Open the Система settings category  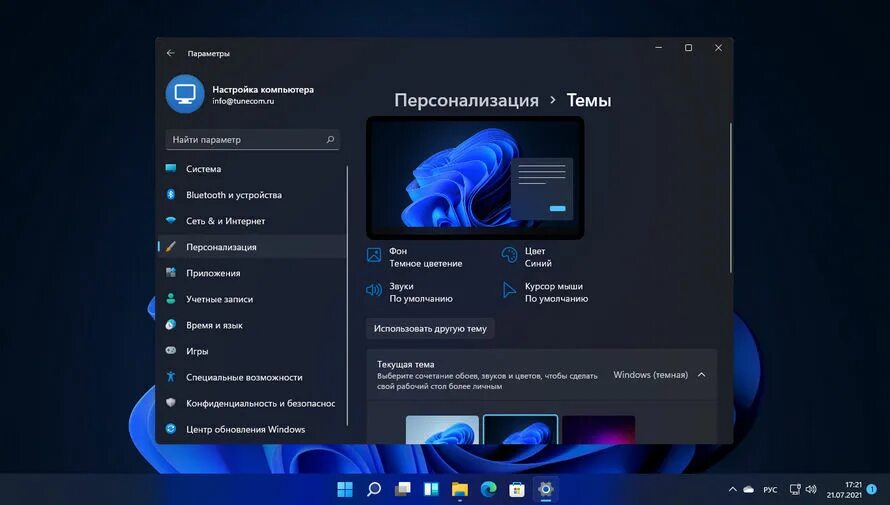point(251,169)
